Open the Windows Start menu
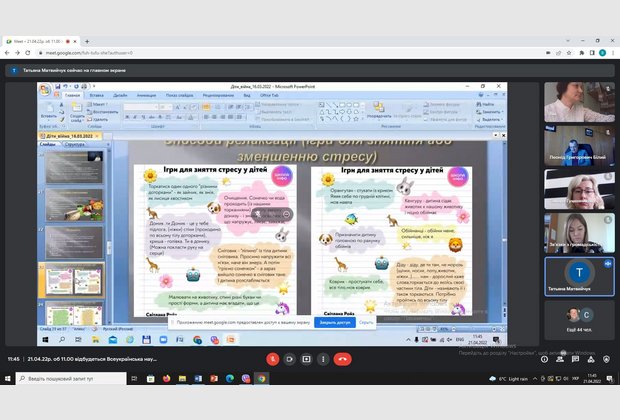Screen dimensions: 620x420 [x=8, y=379]
